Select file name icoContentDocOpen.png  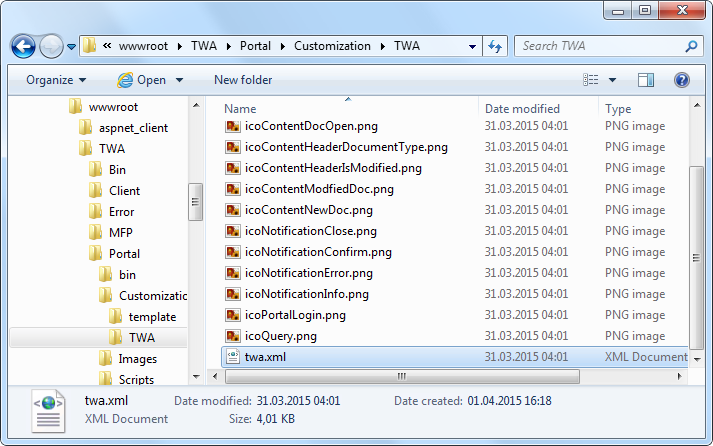311,126
